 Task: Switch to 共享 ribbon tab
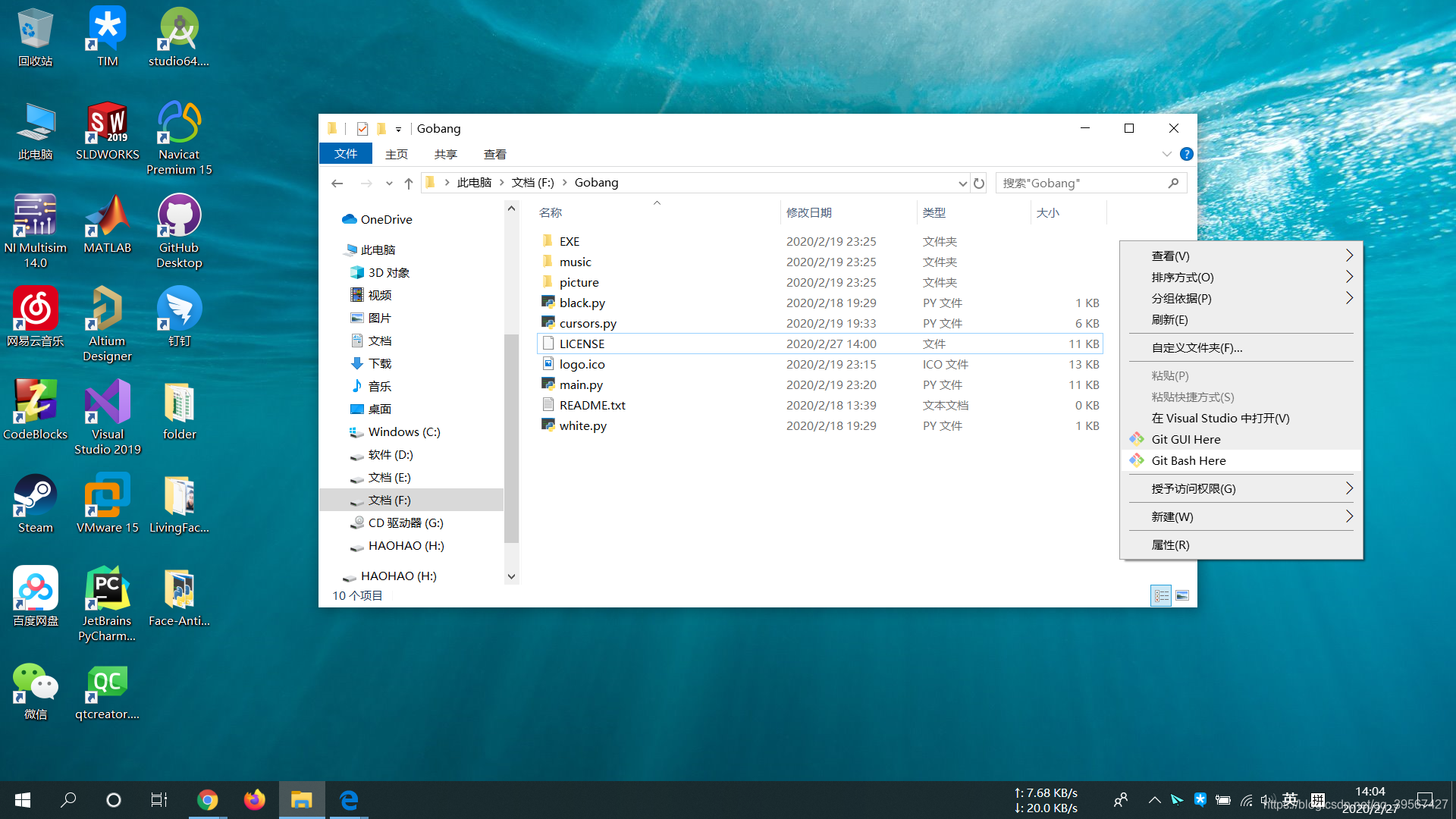pos(445,154)
